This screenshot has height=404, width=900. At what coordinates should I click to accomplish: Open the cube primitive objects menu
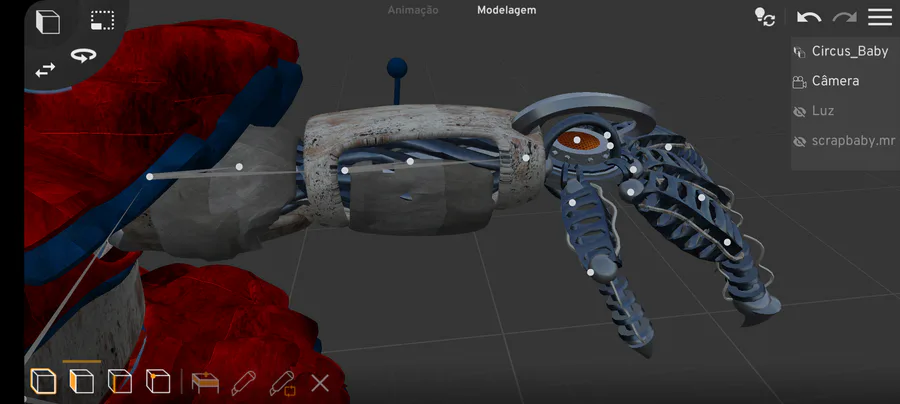pyautogui.click(x=48, y=22)
